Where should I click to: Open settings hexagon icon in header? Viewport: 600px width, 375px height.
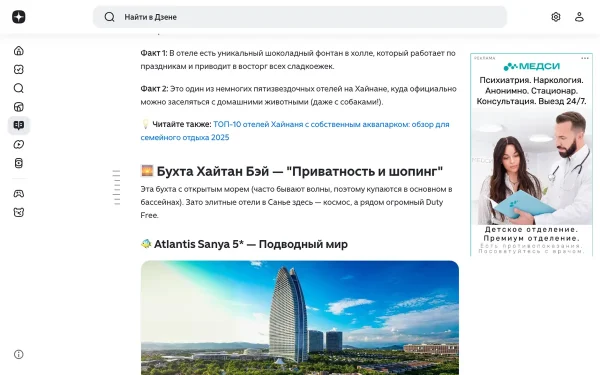[x=556, y=17]
